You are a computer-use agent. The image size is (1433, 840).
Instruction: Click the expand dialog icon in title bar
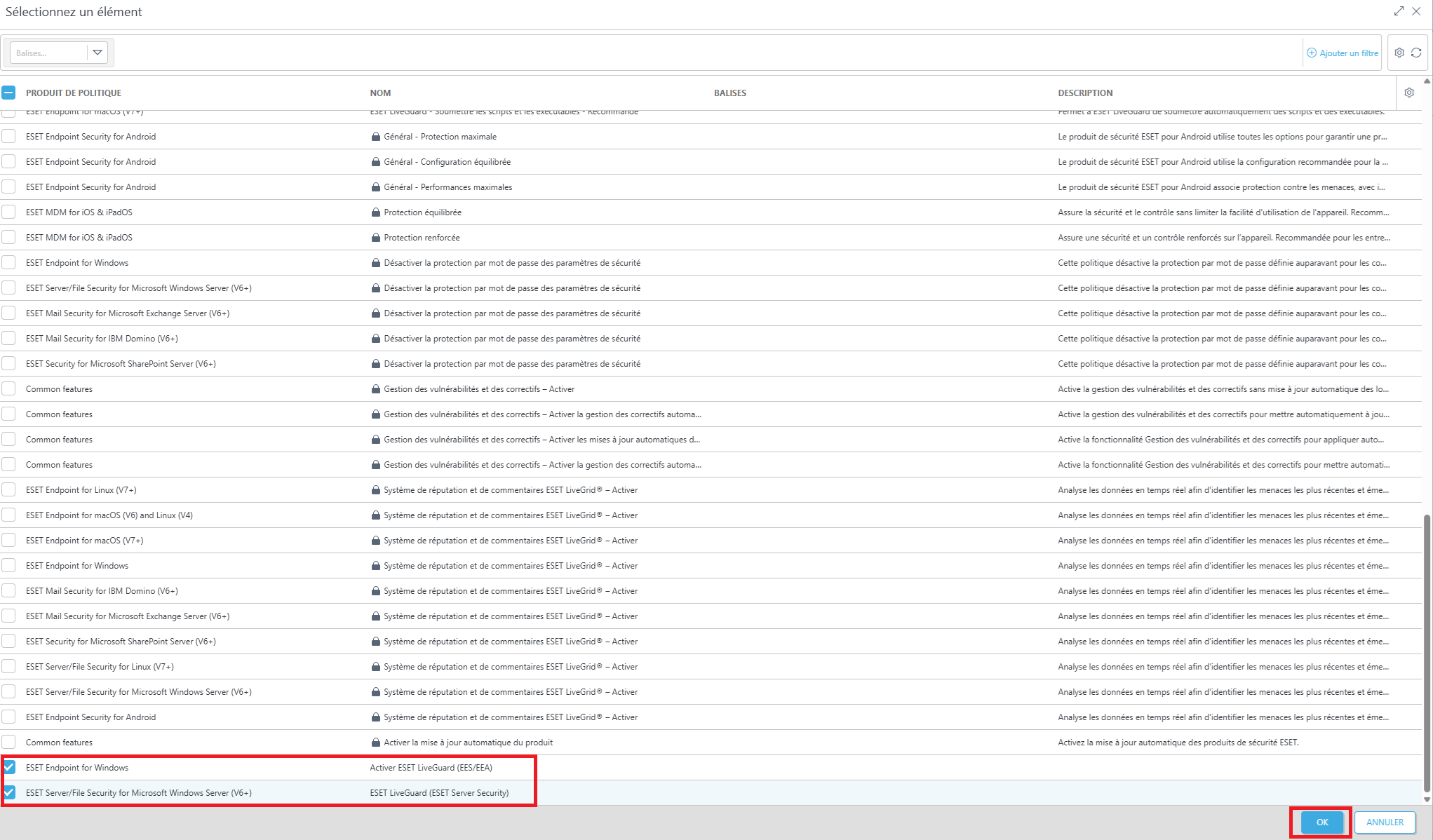[x=1399, y=11]
